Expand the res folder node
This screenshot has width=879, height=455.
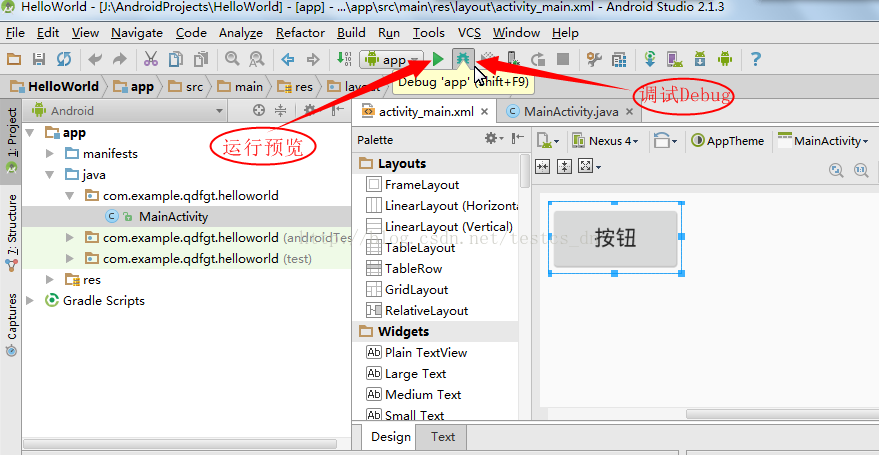[50, 280]
